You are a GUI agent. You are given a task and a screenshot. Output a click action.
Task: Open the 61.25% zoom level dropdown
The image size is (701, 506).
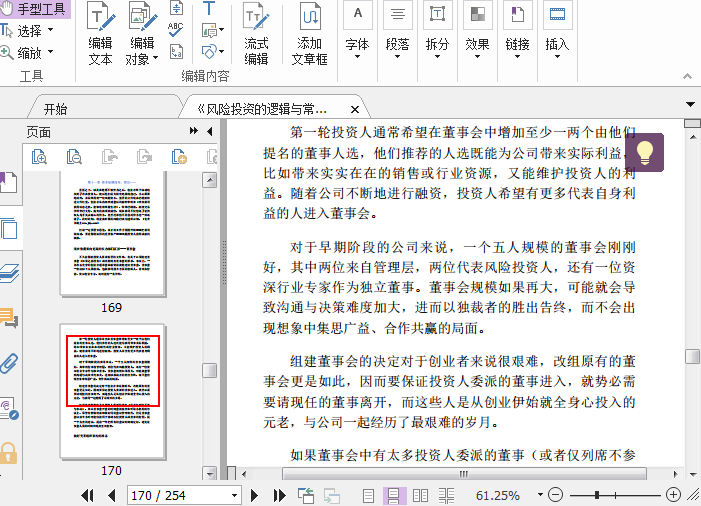540,495
